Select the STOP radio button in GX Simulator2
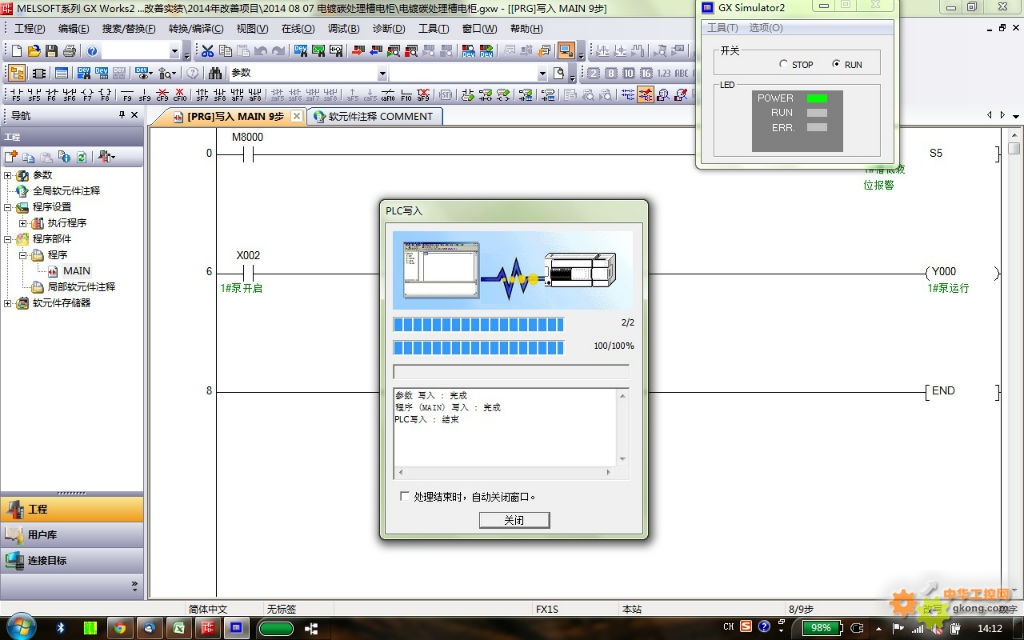 [783, 64]
